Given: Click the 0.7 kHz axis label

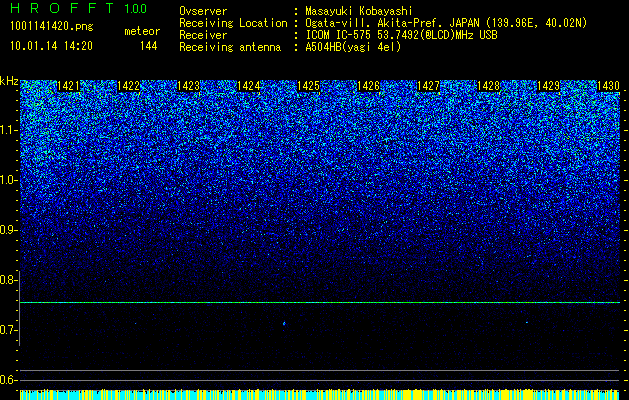Looking at the screenshot, I should point(9,330).
